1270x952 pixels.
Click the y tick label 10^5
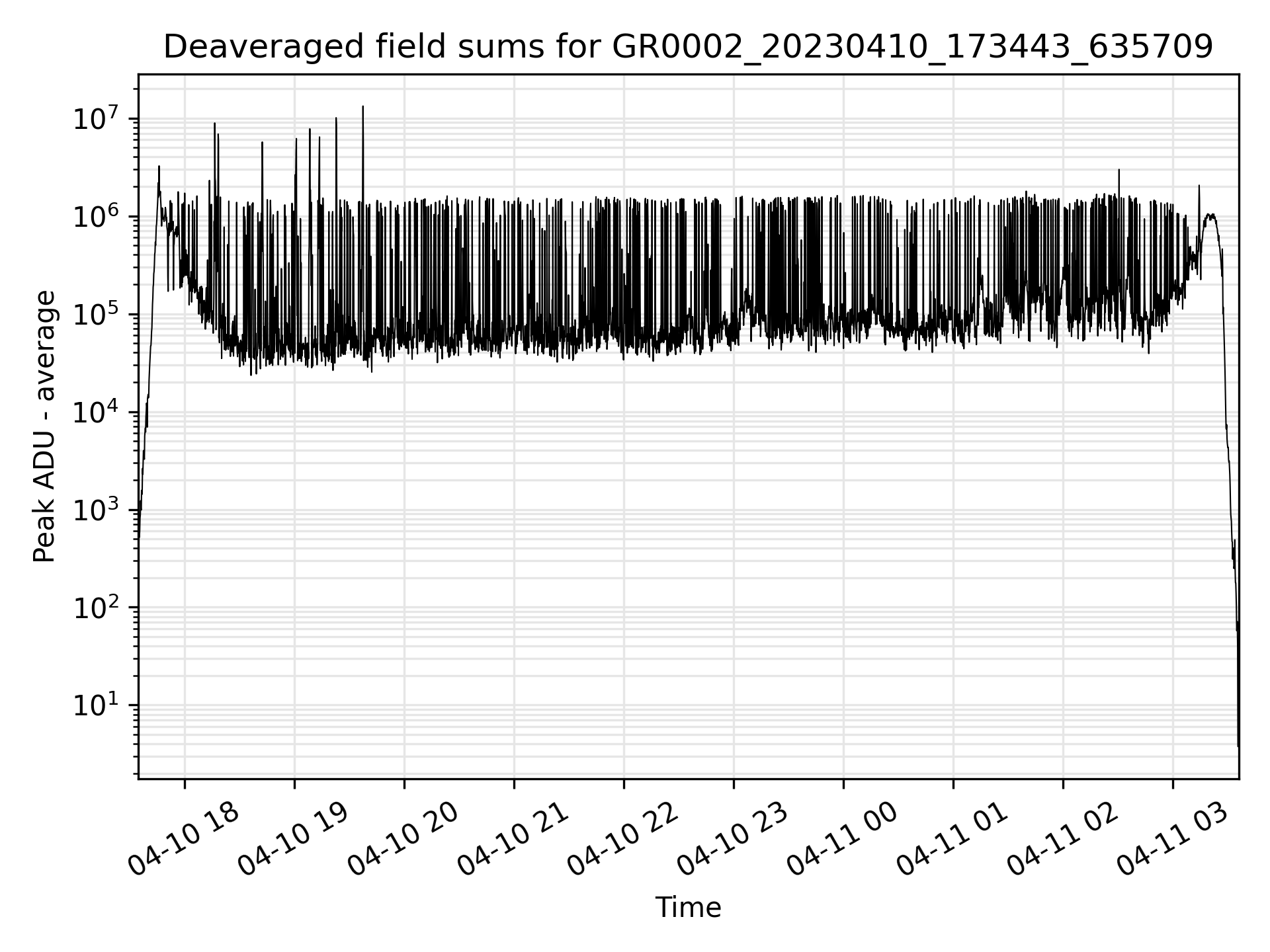97,314
